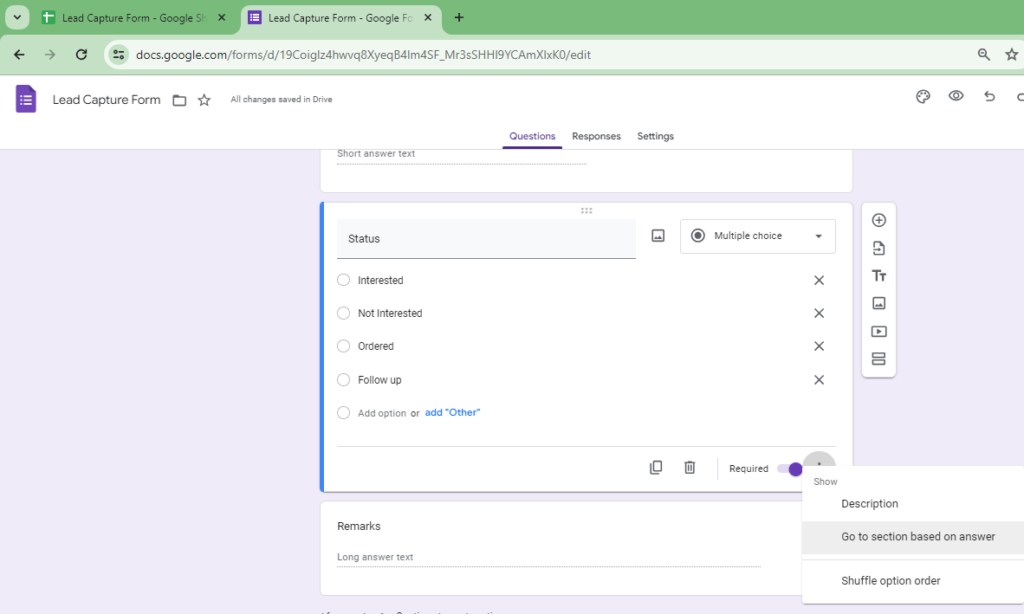Click the Not Interested option text
This screenshot has width=1024, height=614.
coord(390,314)
